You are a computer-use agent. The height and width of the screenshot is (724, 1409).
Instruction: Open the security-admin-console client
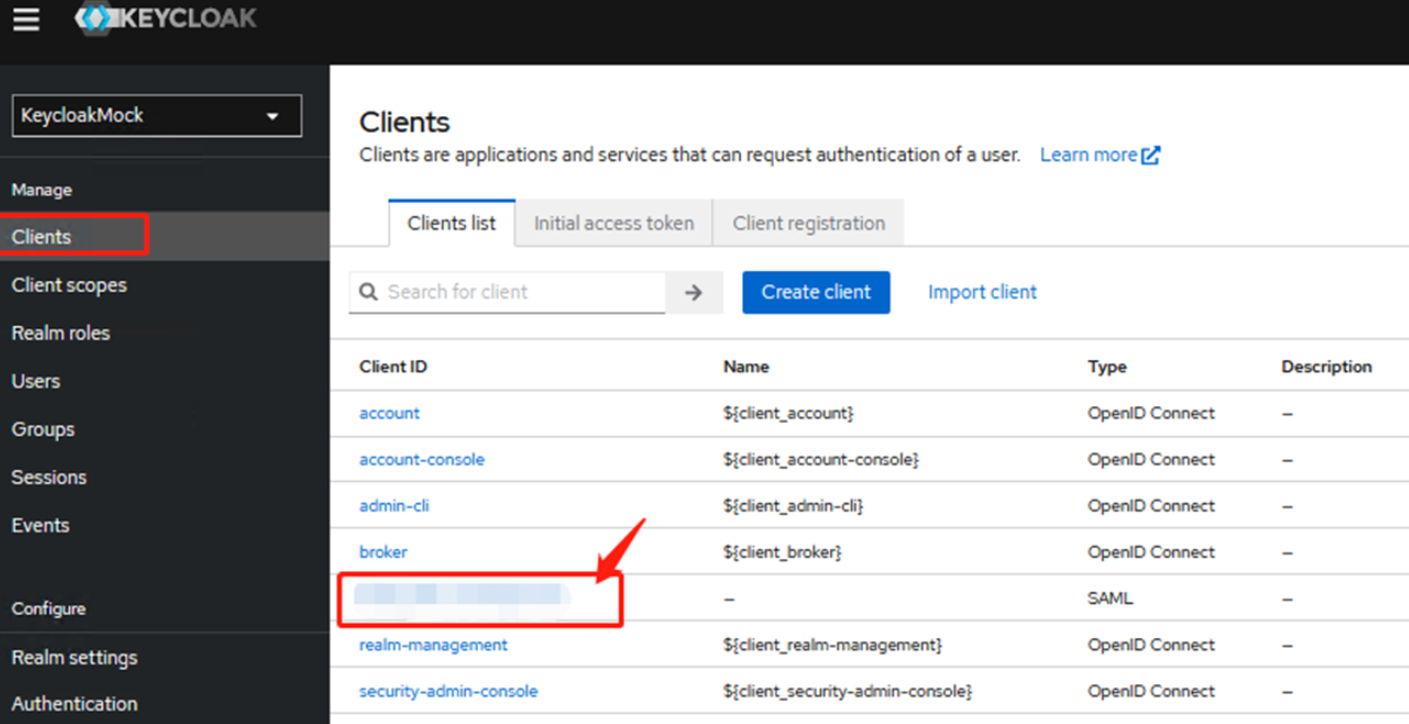coord(448,691)
